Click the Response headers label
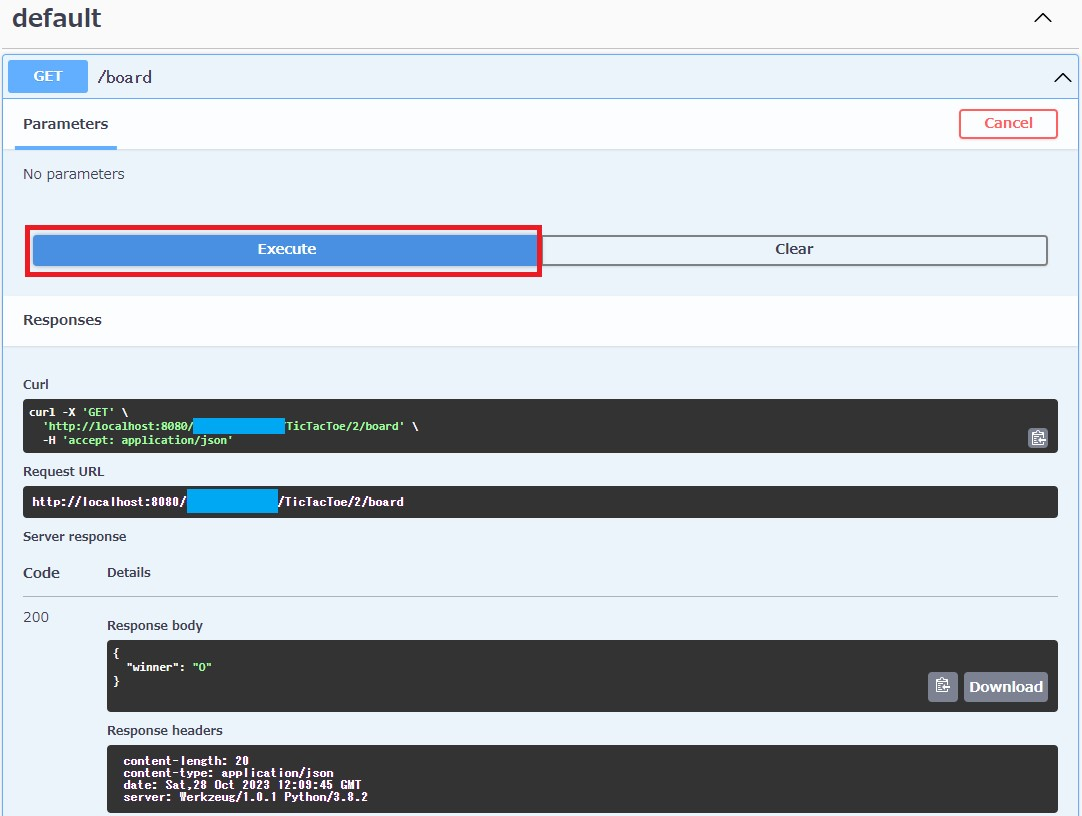The height and width of the screenshot is (816, 1082). click(165, 730)
